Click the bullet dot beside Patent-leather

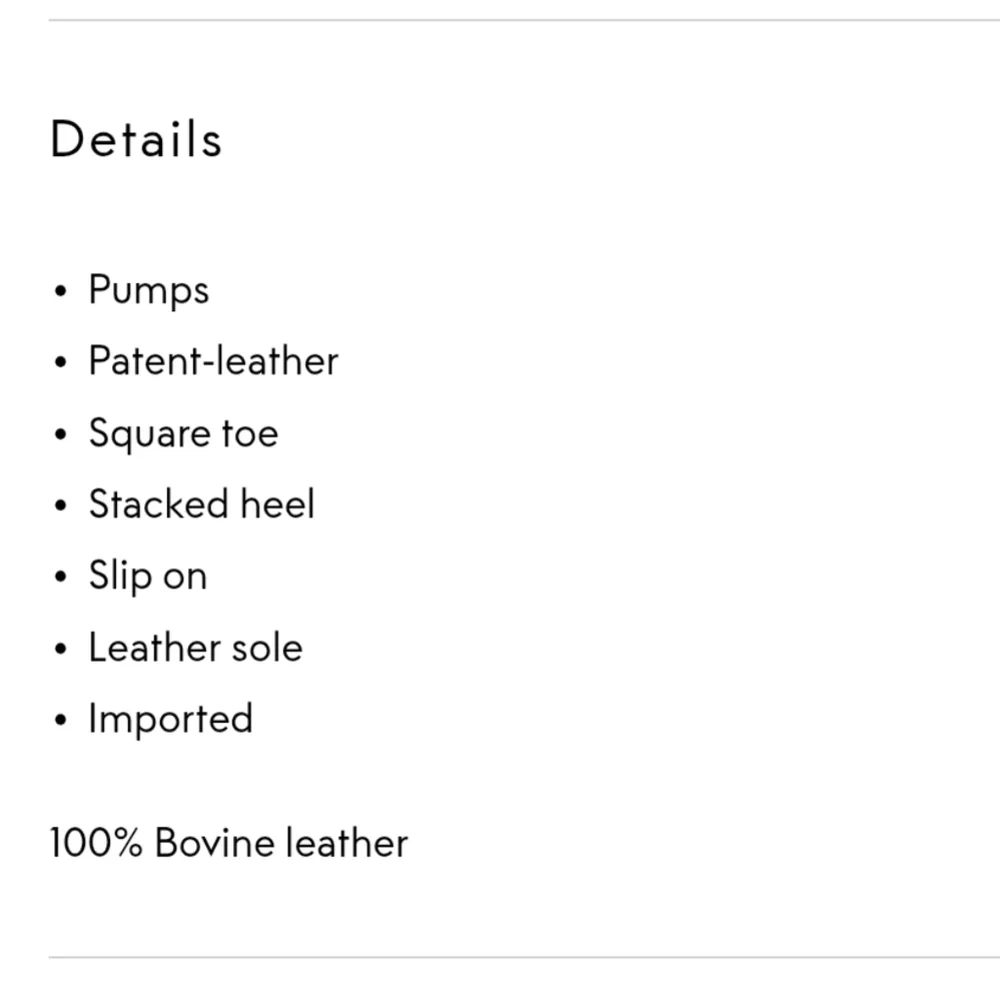61,363
